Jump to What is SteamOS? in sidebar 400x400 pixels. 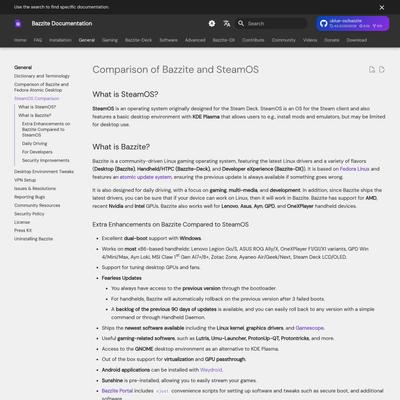tap(37, 107)
